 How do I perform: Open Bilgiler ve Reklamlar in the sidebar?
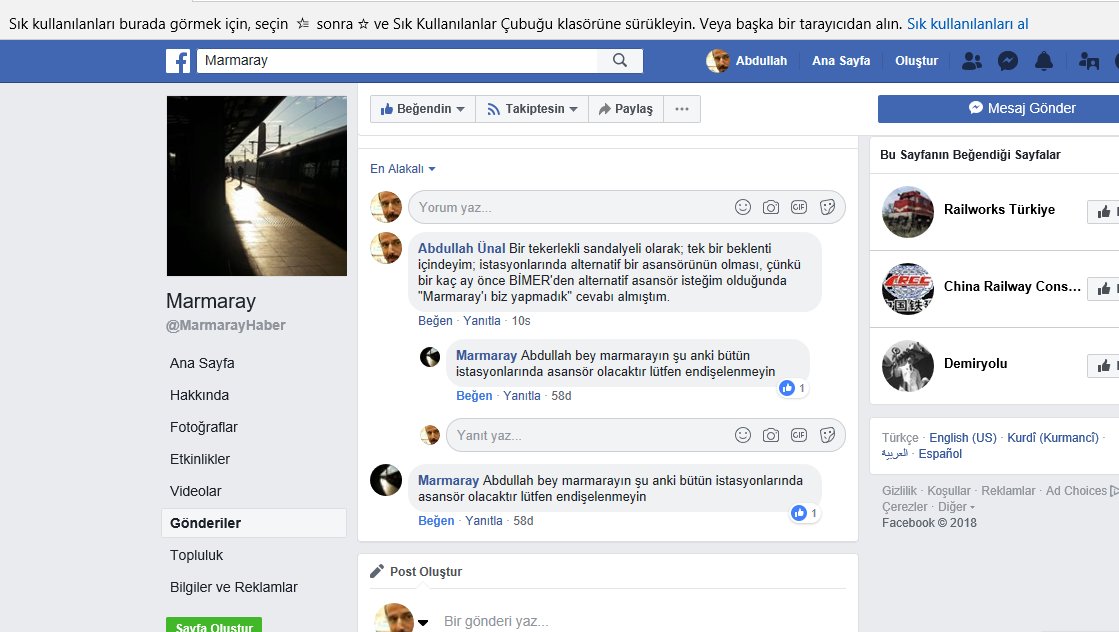point(233,588)
